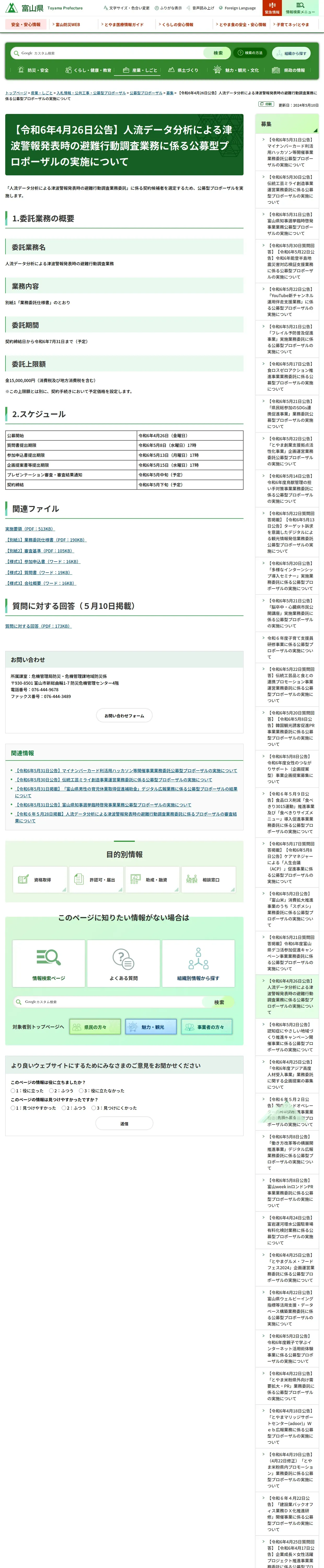This screenshot has width=324, height=1568.
Task: Open よくある質問 card
Action: 124,963
